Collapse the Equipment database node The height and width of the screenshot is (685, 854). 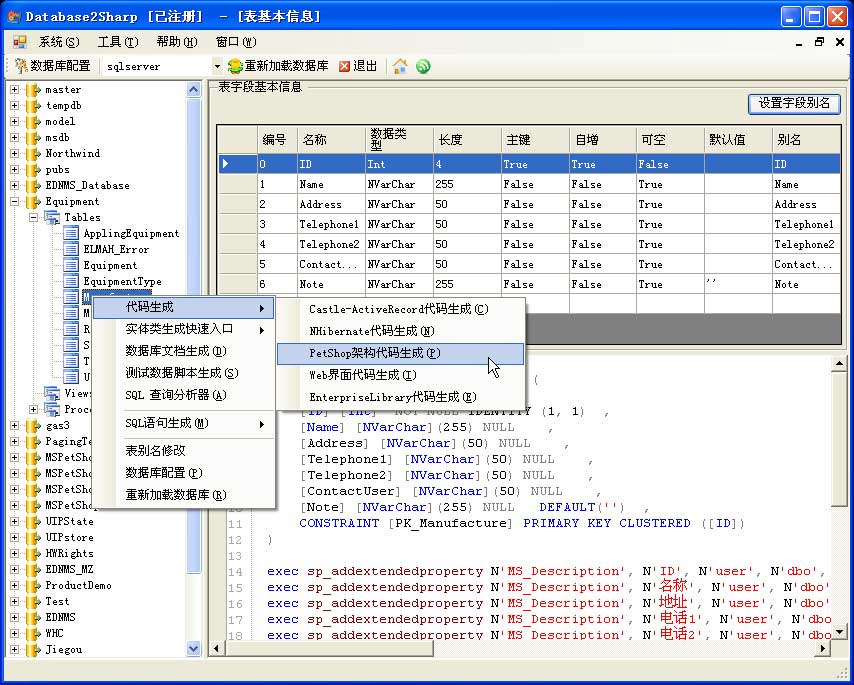coord(15,201)
